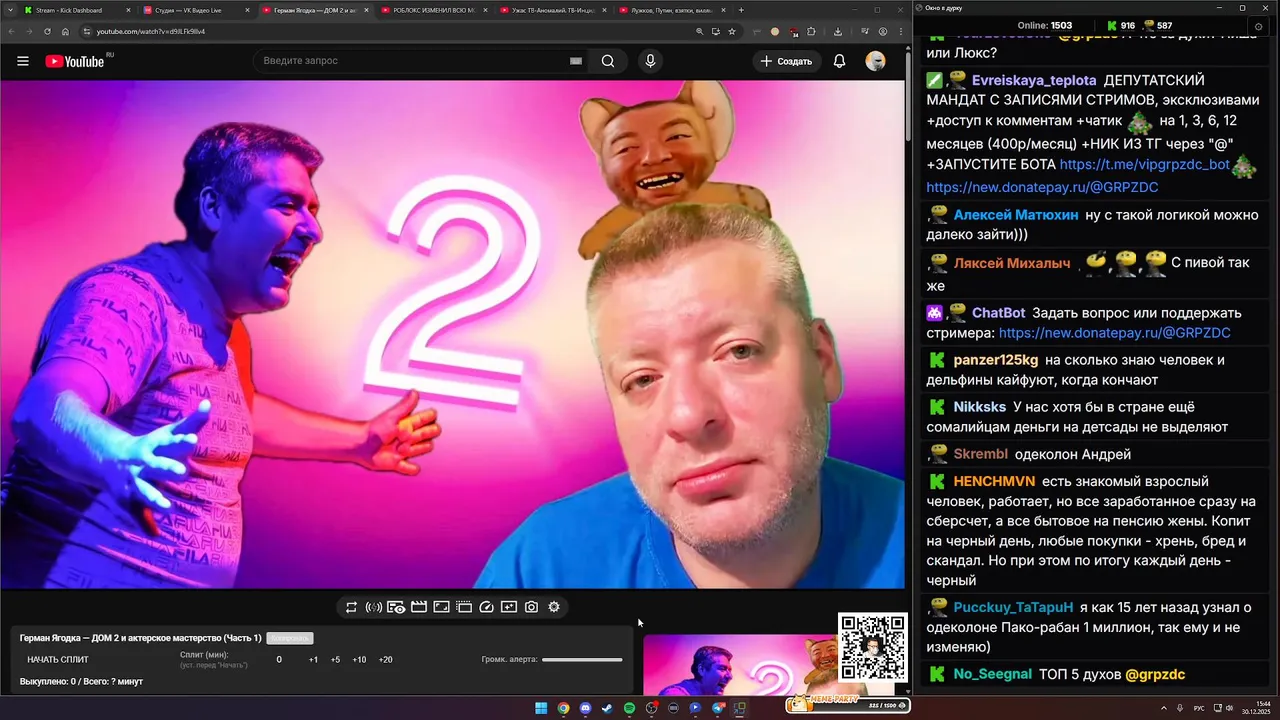Open the browser extensions puzzle icon
Image resolution: width=1280 pixels, height=720 pixels.
click(811, 31)
